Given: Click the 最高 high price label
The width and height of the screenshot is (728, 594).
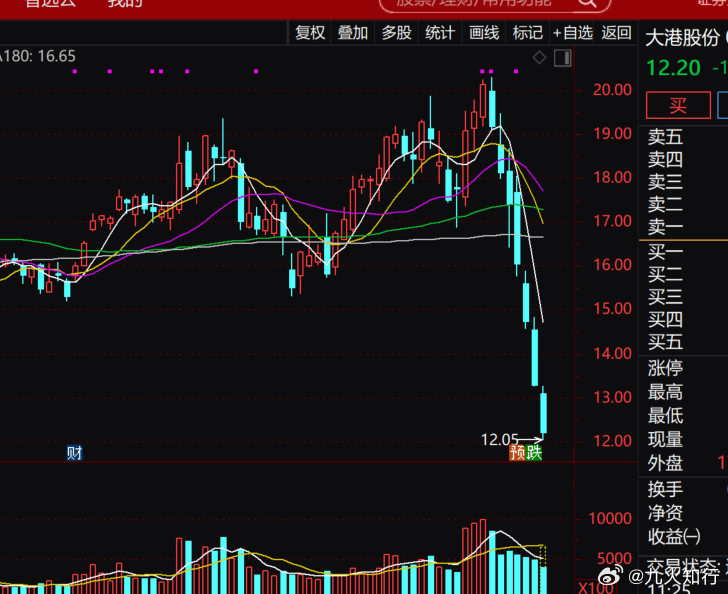Looking at the screenshot, I should pos(665,392).
